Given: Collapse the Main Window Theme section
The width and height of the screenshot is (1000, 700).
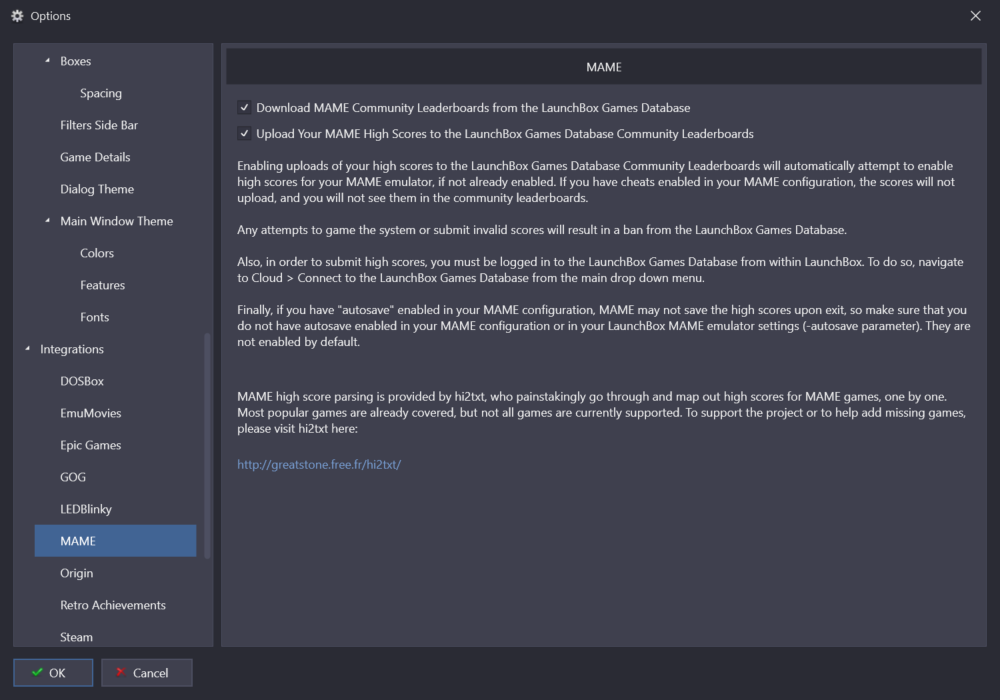Looking at the screenshot, I should (x=47, y=221).
